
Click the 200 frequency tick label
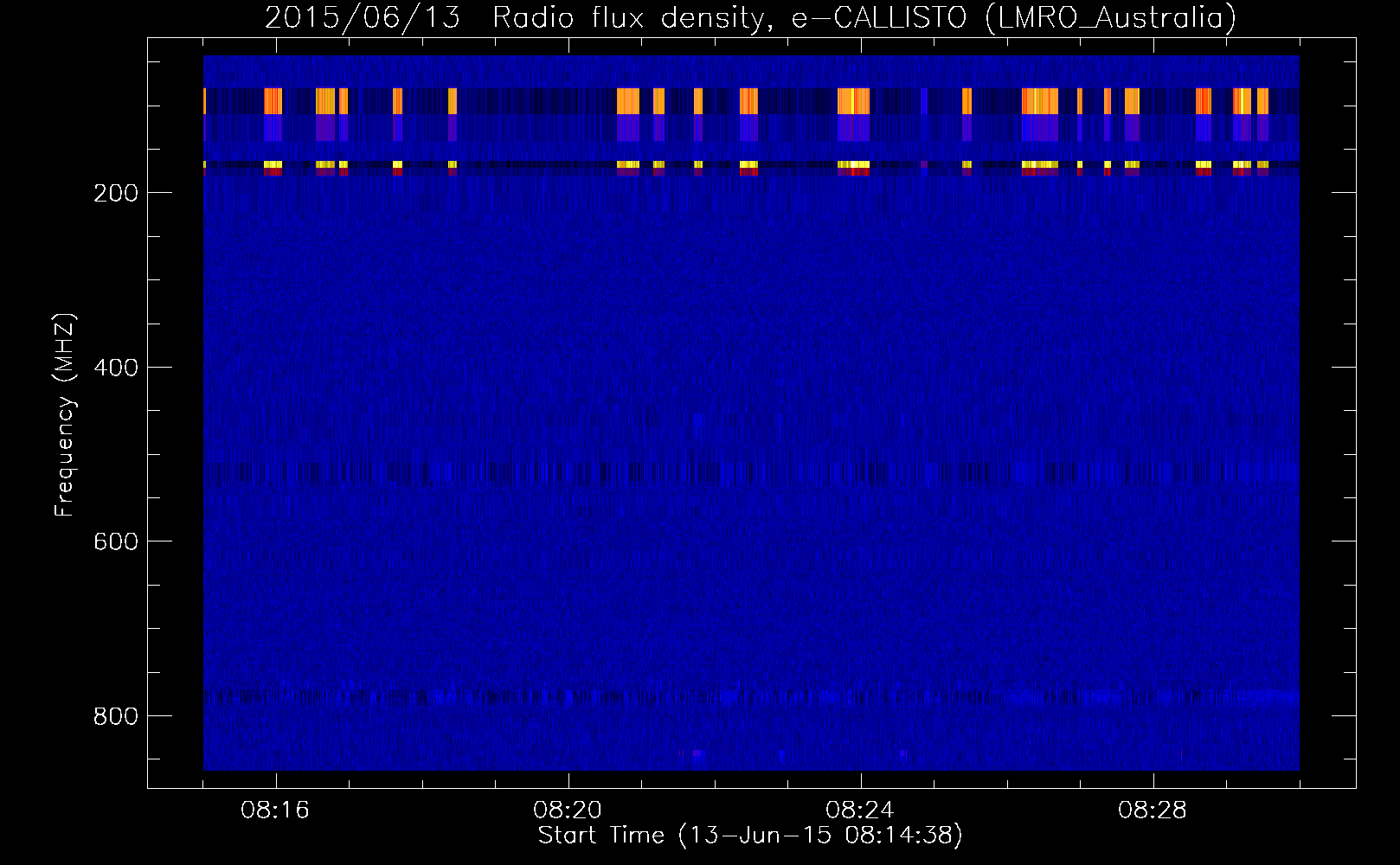point(116,193)
